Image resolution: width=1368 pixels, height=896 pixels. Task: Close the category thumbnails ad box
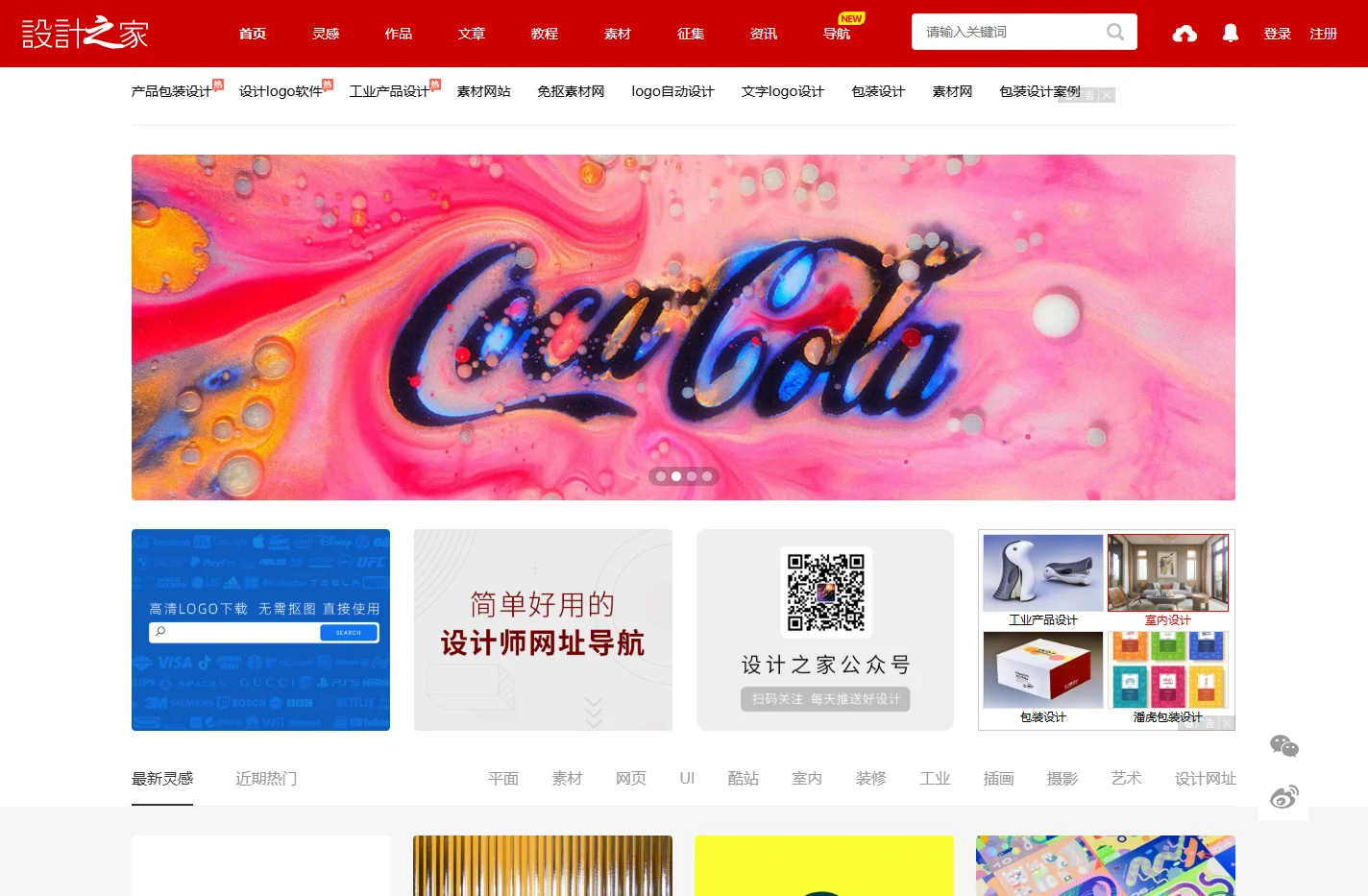[x=1227, y=723]
